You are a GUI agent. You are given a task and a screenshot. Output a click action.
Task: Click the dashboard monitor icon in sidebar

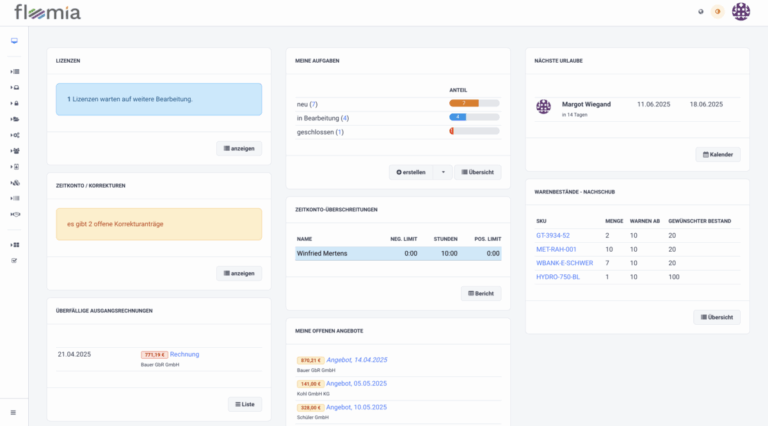(14, 41)
